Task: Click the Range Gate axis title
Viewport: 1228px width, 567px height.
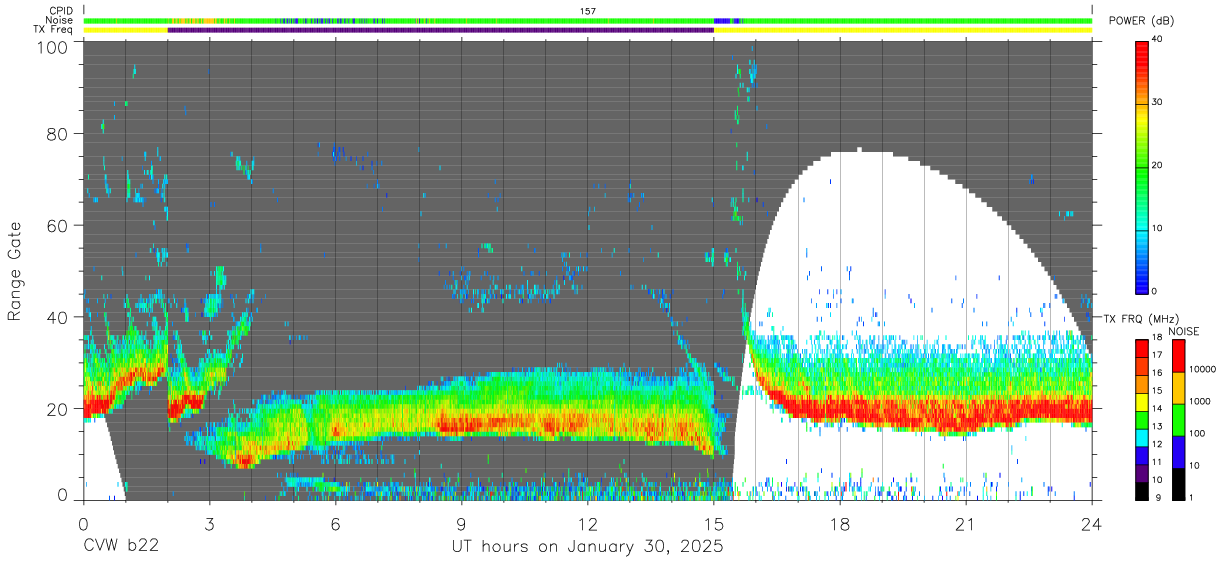Action: coord(16,271)
